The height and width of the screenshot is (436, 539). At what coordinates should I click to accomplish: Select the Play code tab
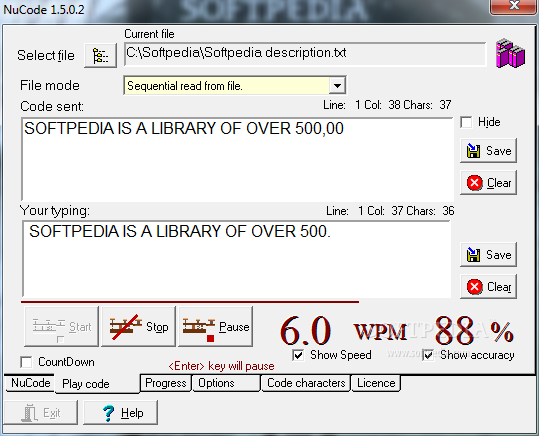[x=97, y=383]
